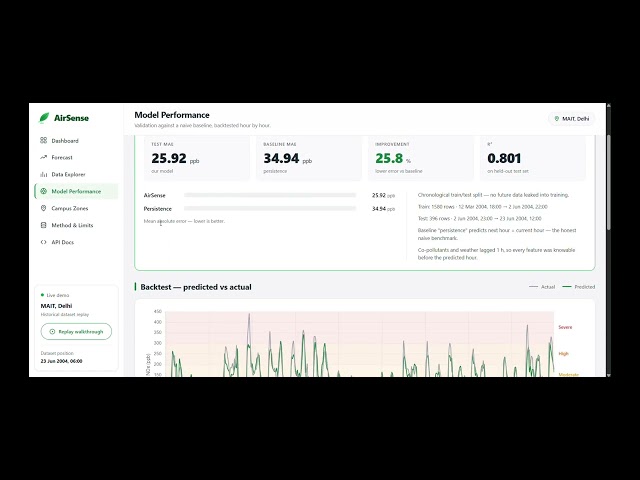Click the High label on chart

coord(563,353)
